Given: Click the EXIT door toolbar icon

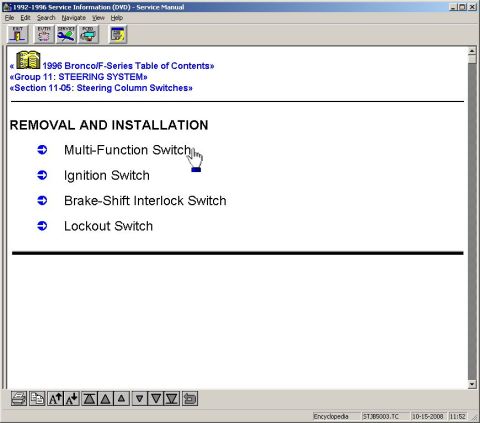Looking at the screenshot, I should click(18, 34).
